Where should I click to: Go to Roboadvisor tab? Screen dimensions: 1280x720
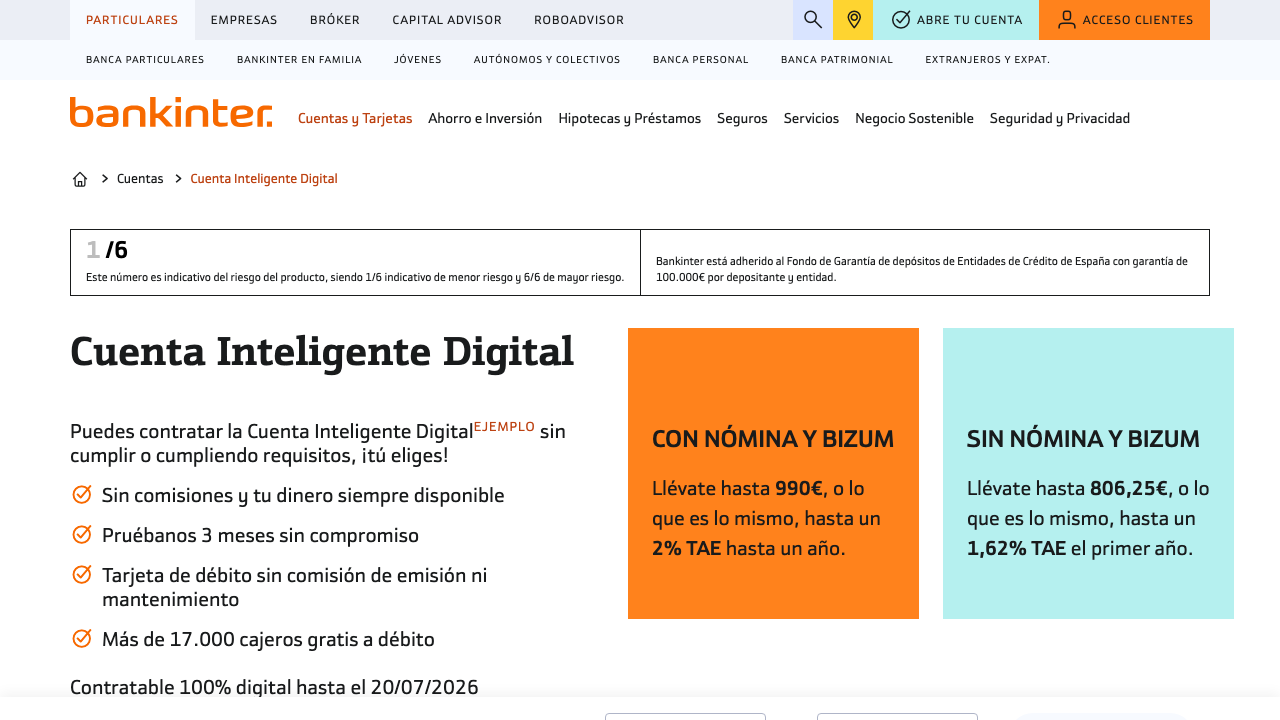click(579, 20)
